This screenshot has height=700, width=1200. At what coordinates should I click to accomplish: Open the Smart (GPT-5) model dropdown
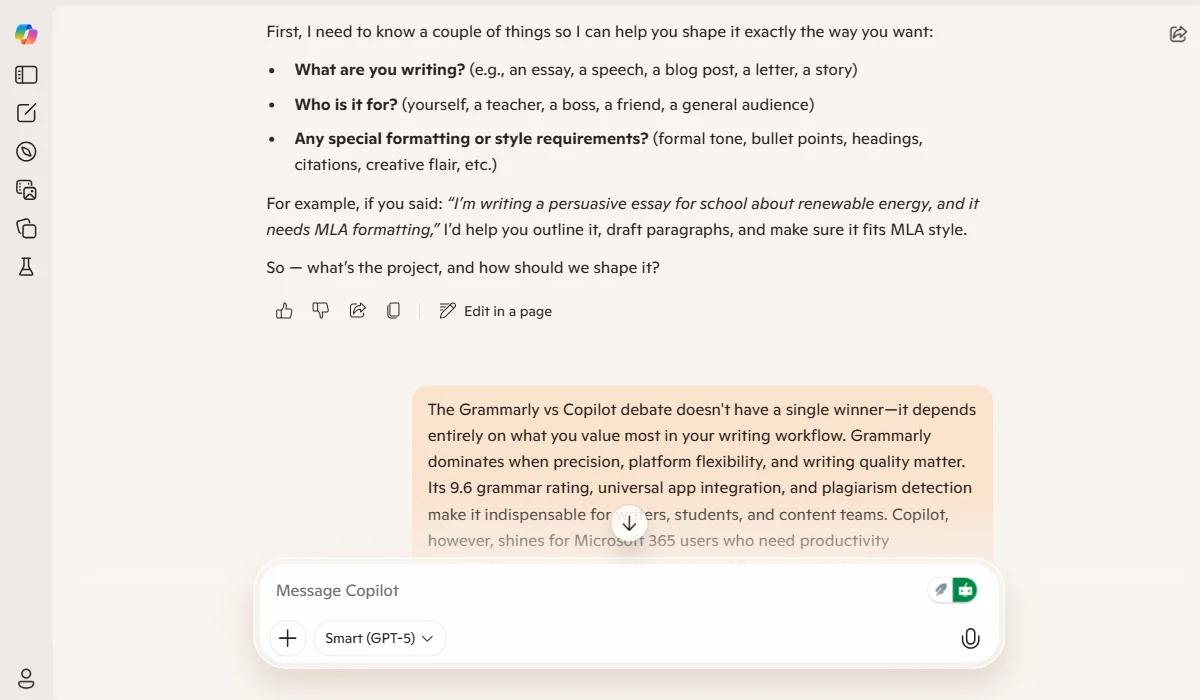click(x=380, y=637)
